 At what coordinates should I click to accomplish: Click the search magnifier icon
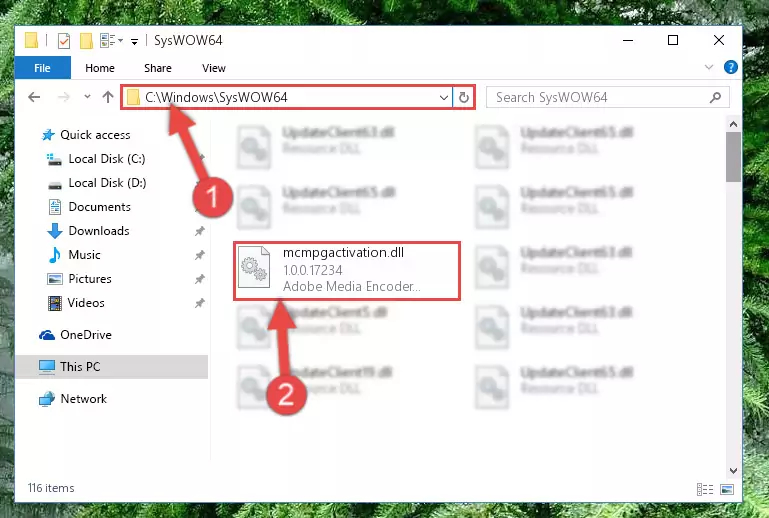(x=716, y=97)
